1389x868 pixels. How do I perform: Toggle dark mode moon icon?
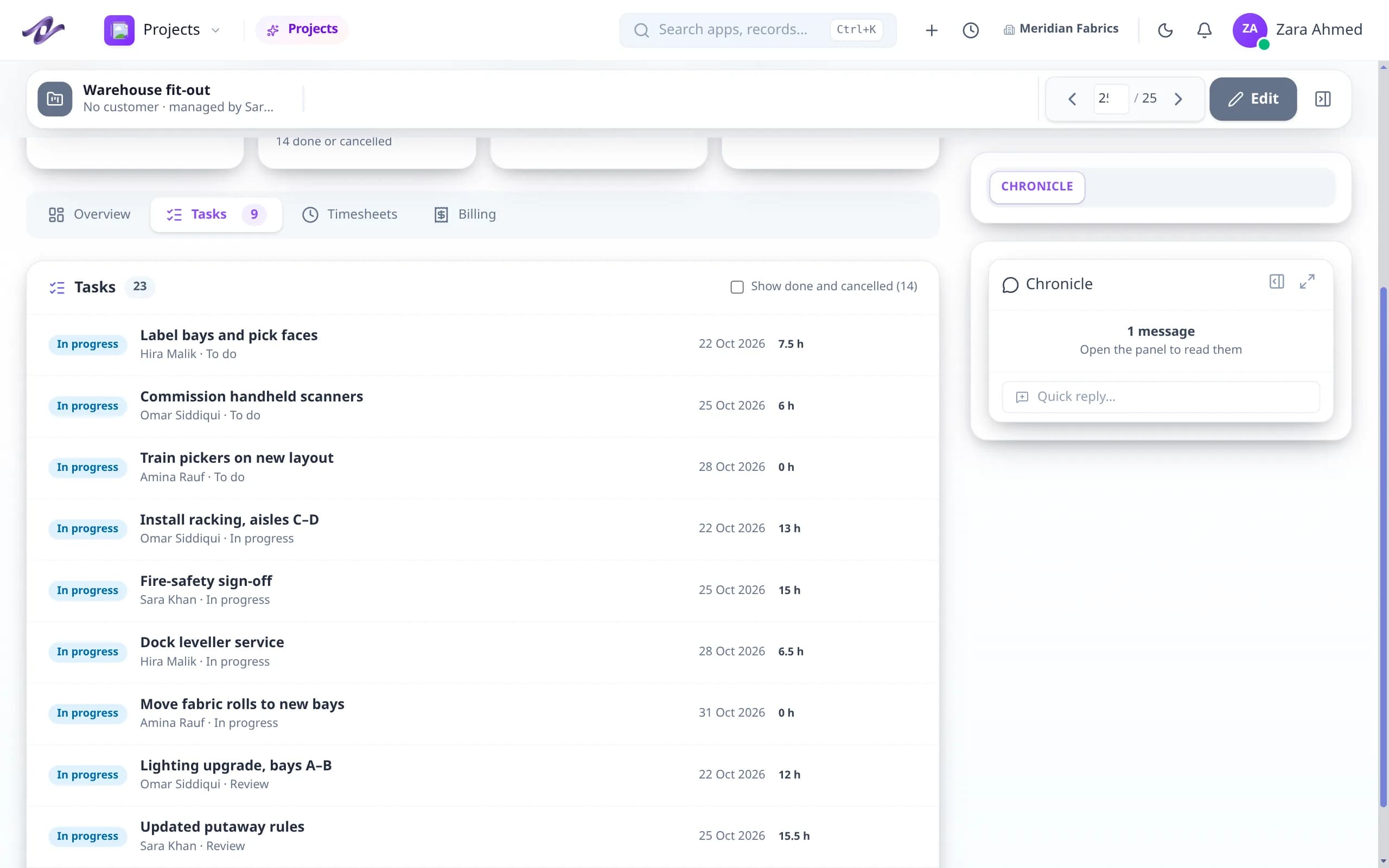pos(1165,30)
